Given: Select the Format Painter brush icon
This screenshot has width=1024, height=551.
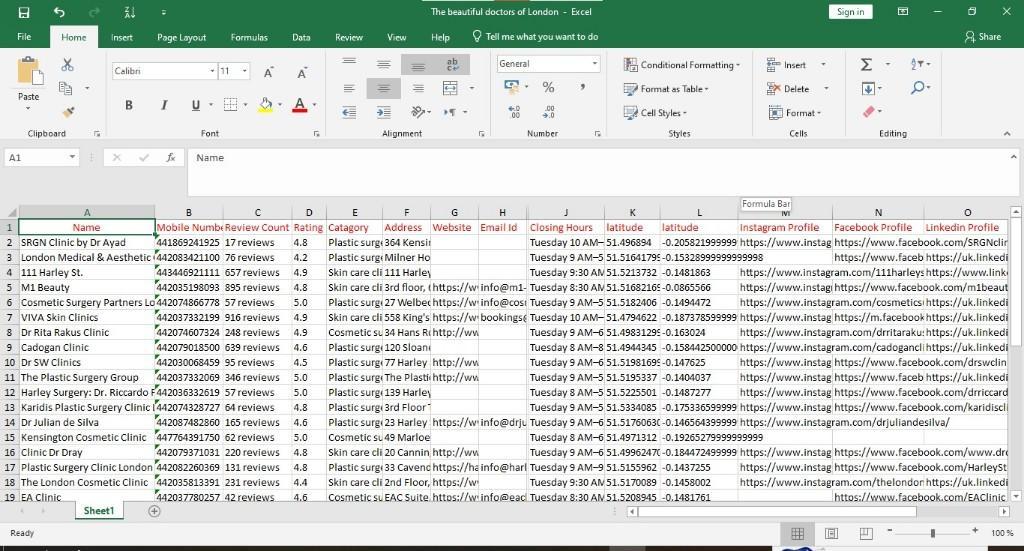Looking at the screenshot, I should coord(68,112).
